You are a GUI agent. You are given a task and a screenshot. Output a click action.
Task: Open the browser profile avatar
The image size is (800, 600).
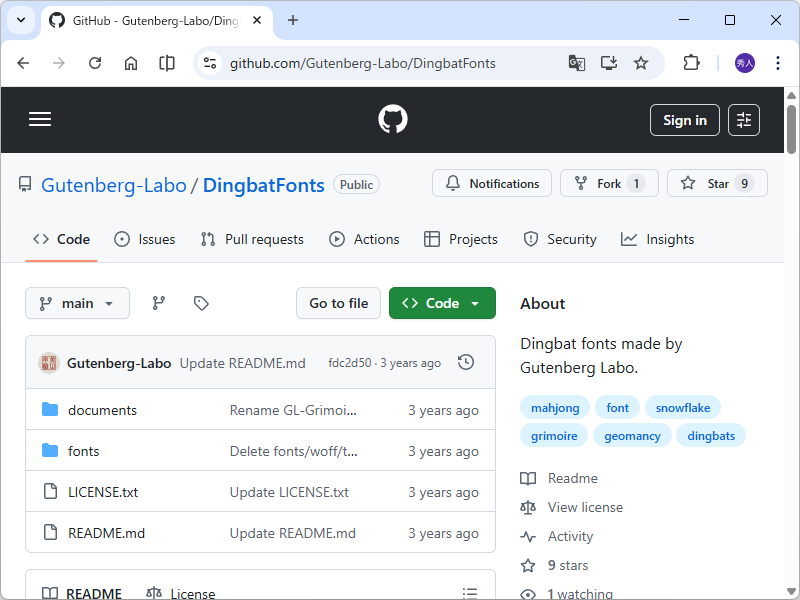point(744,63)
